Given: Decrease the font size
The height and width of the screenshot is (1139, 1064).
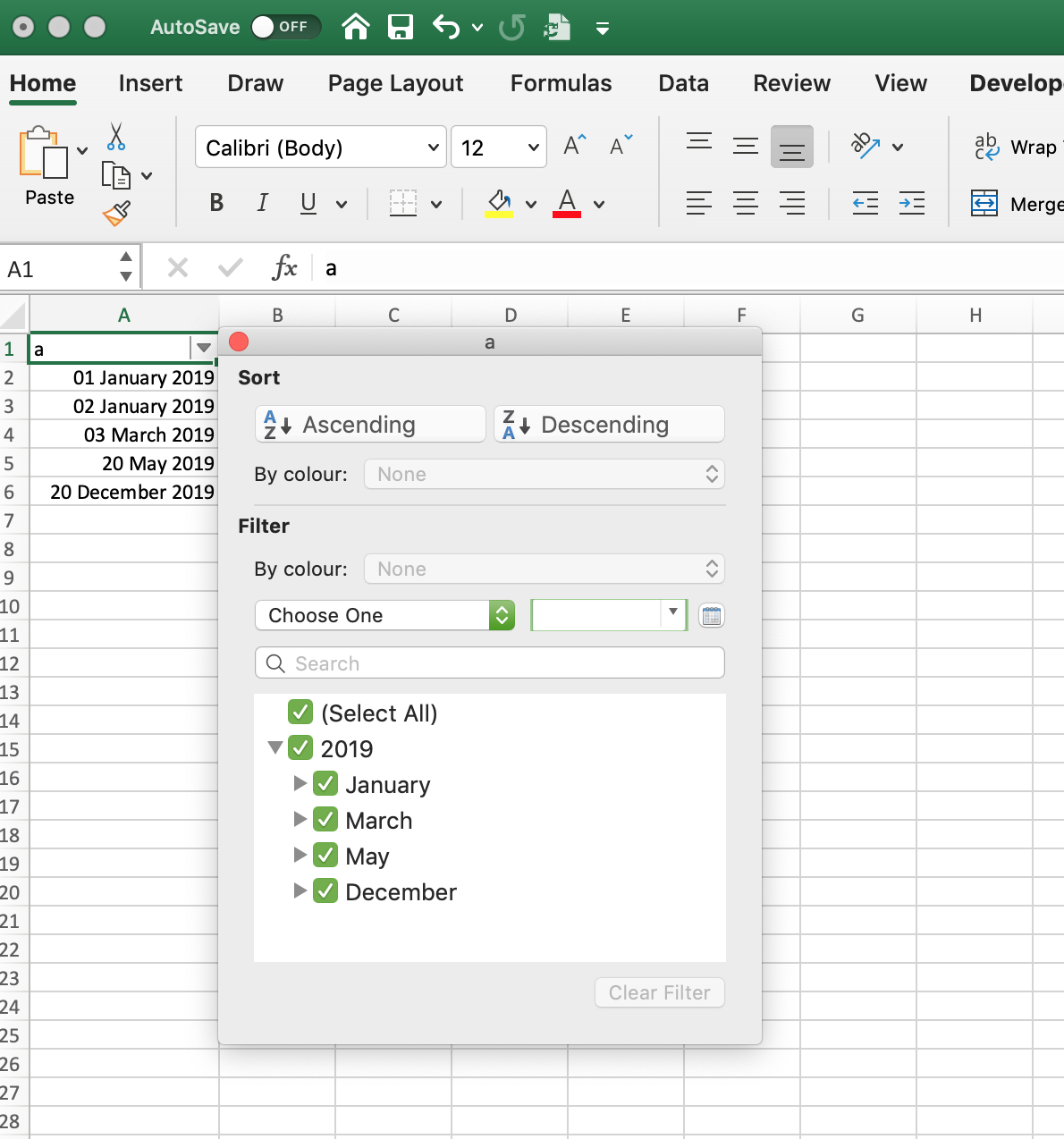Looking at the screenshot, I should (621, 145).
